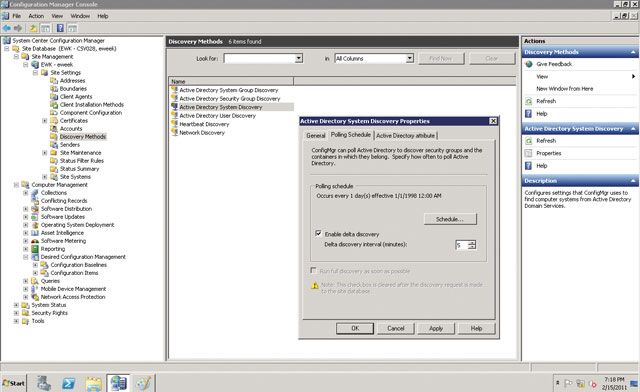
Task: Open the Look for dropdown
Action: click(299, 58)
